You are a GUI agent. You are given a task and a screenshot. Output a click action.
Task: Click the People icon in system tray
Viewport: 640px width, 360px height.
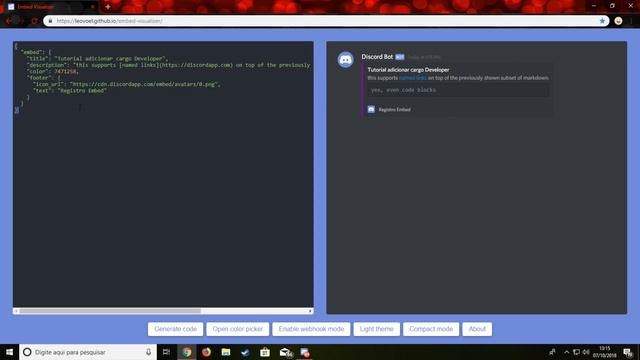552,352
